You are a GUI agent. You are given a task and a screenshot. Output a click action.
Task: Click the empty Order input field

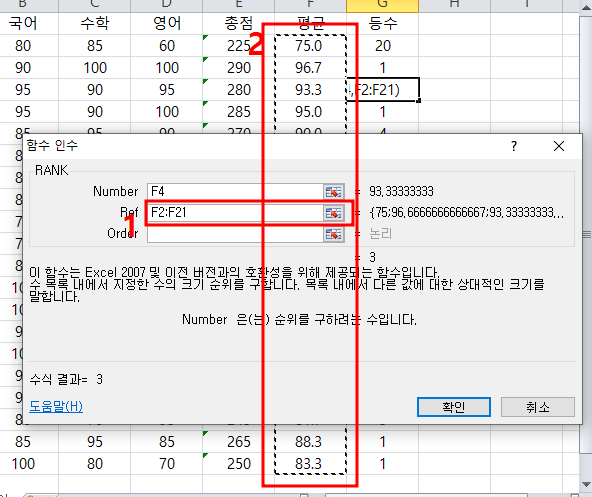point(235,234)
